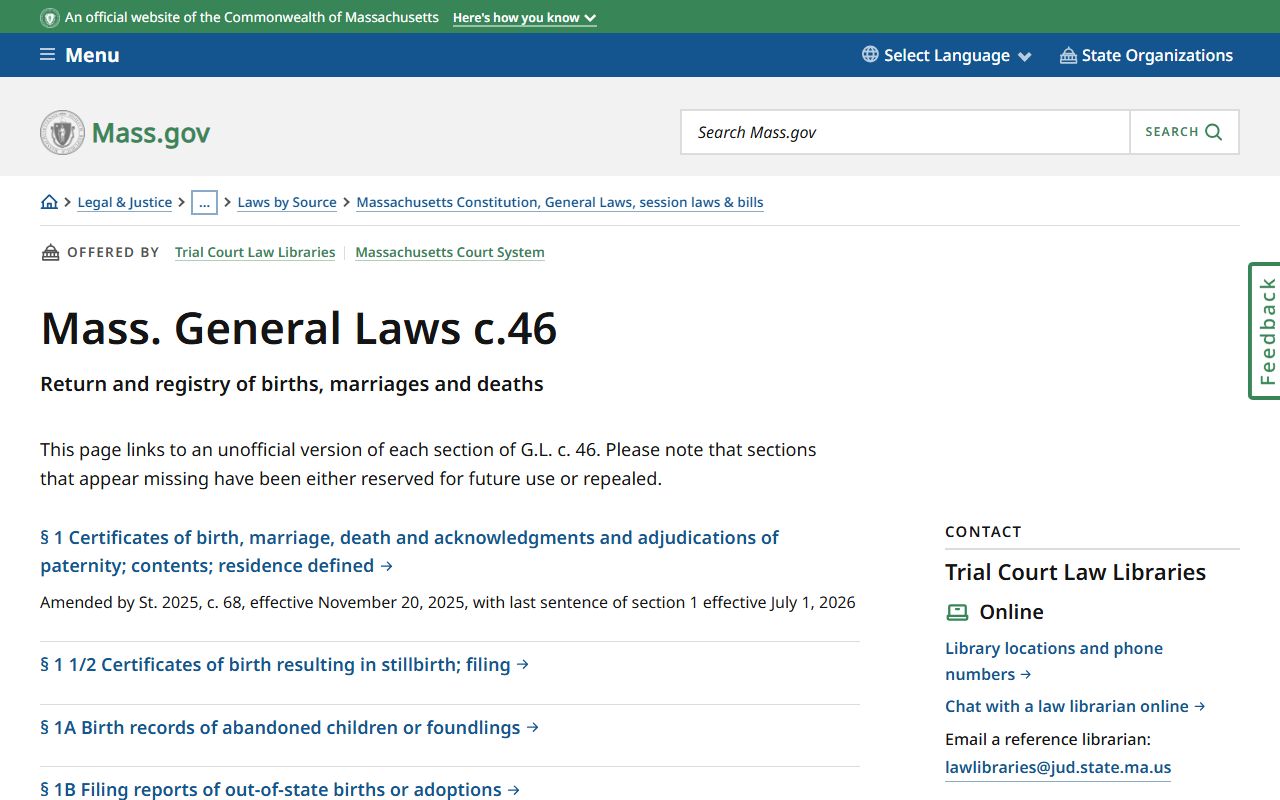The width and height of the screenshot is (1280, 800).
Task: Click the SEARCH button
Action: coord(1184,132)
